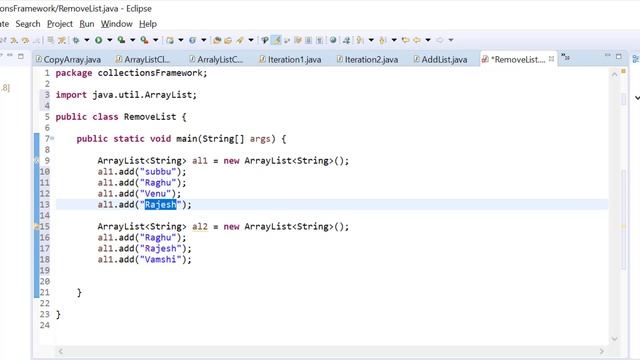The image size is (640, 360).
Task: Click the Toggle Block Selection icon
Action: coord(309,40)
